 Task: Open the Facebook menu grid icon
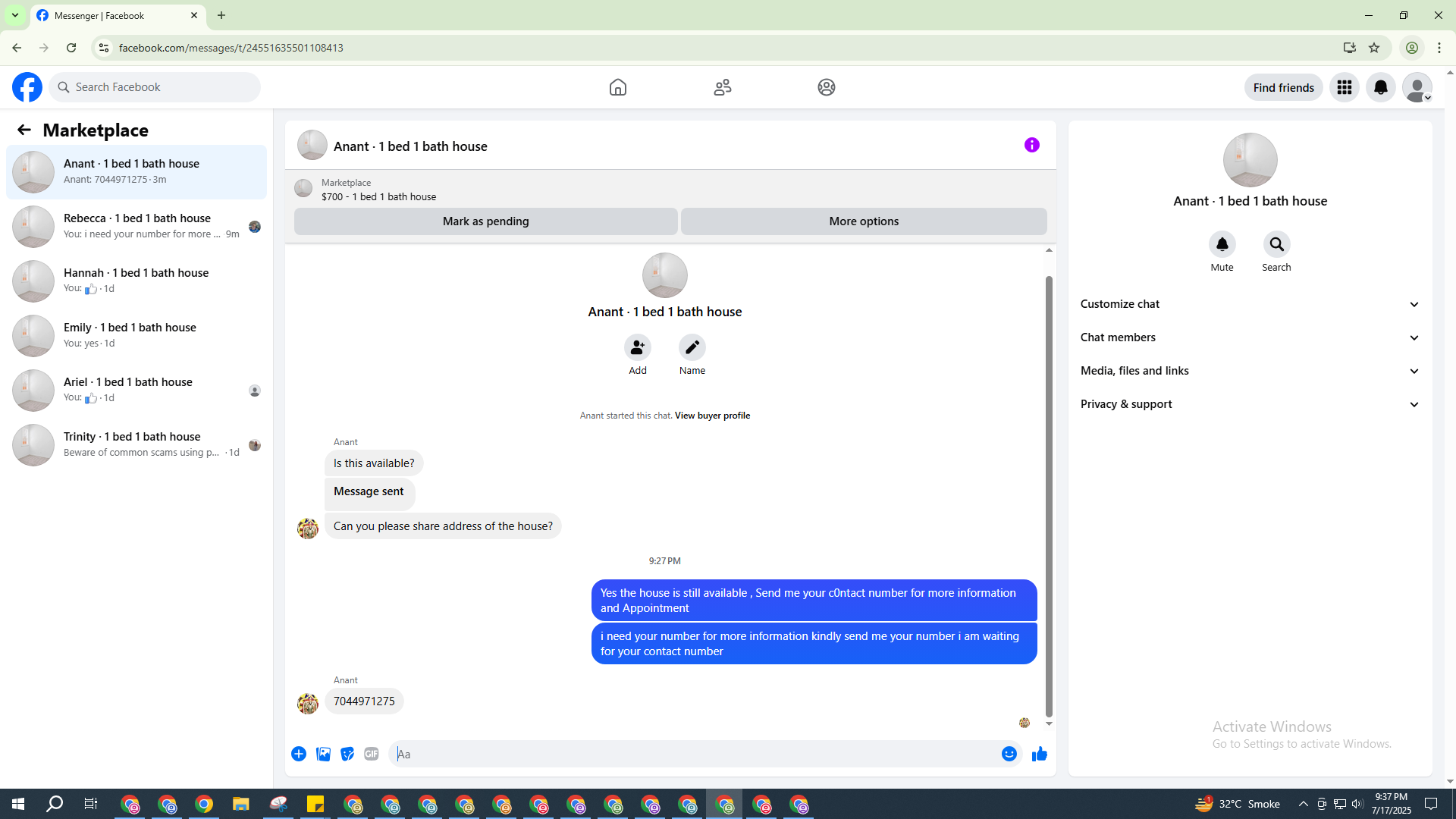point(1345,87)
